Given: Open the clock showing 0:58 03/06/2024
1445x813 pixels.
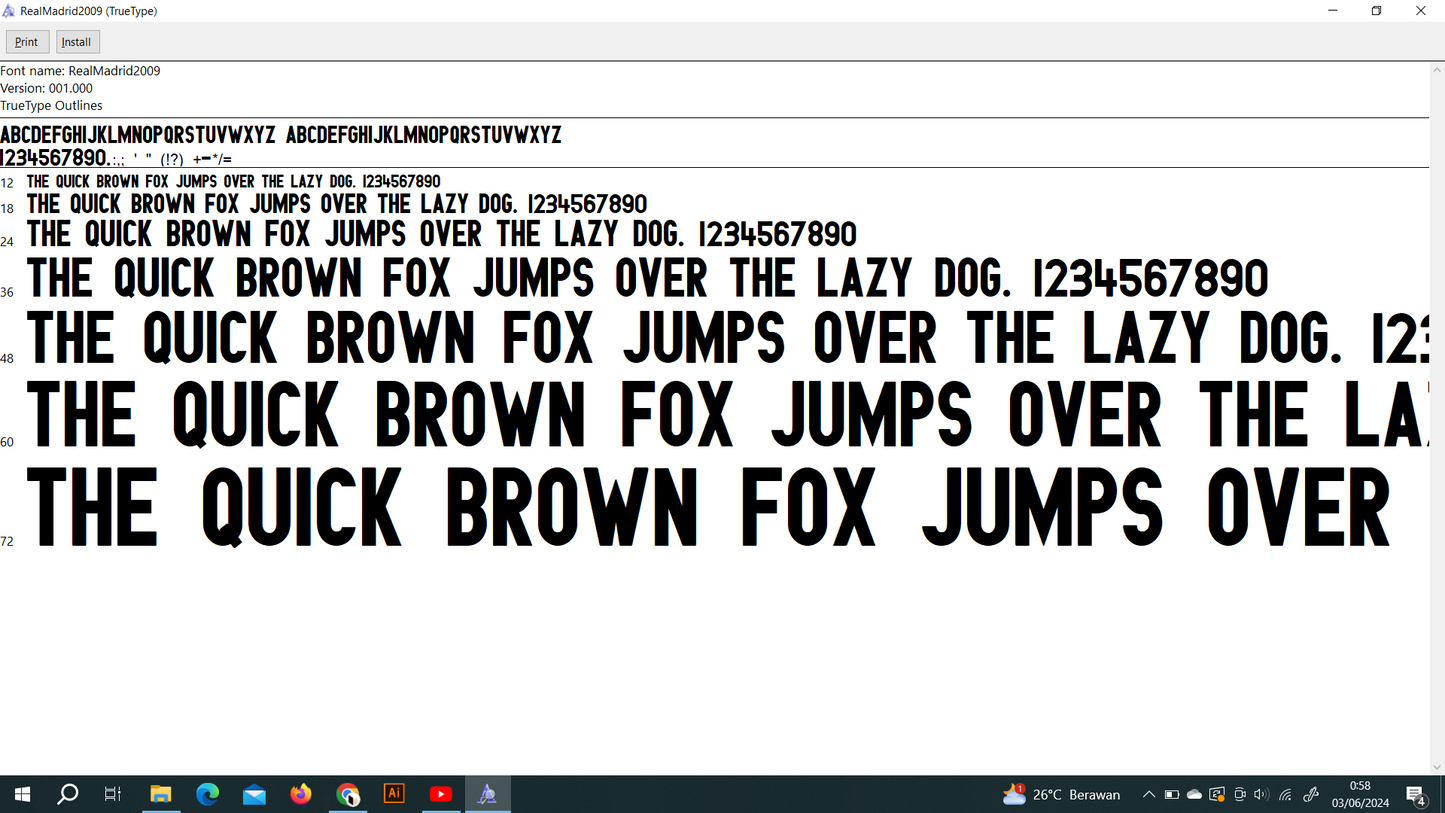Looking at the screenshot, I should [1360, 794].
